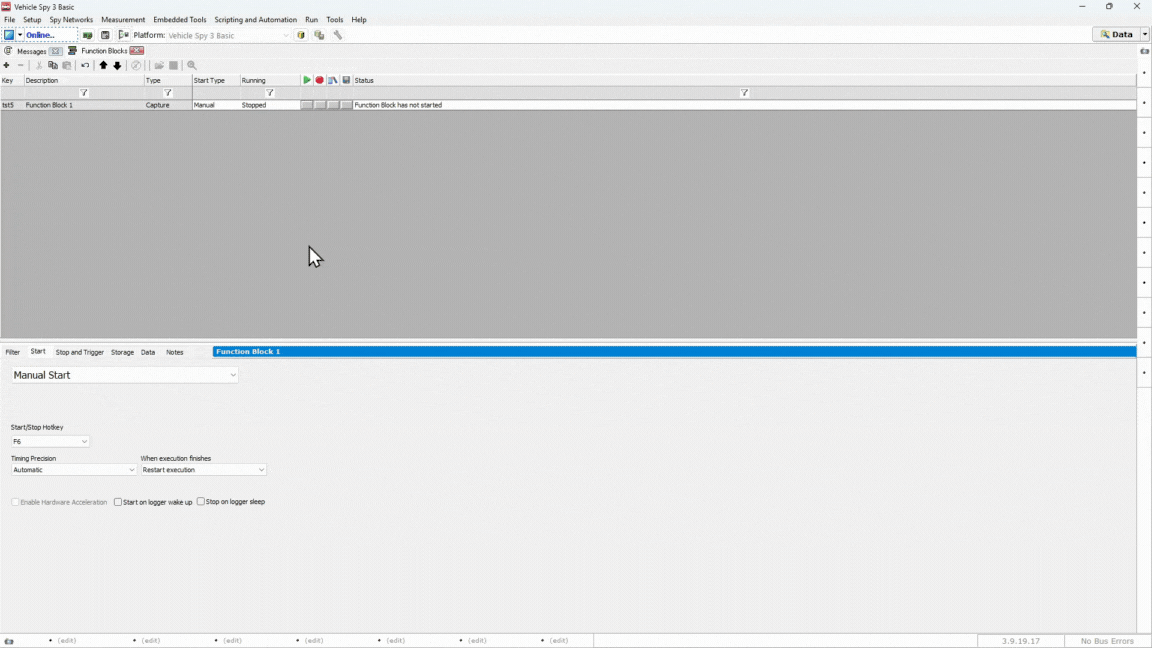Screen dimensions: 1152x648
Task: Click the red record icon in header
Action: tap(320, 80)
